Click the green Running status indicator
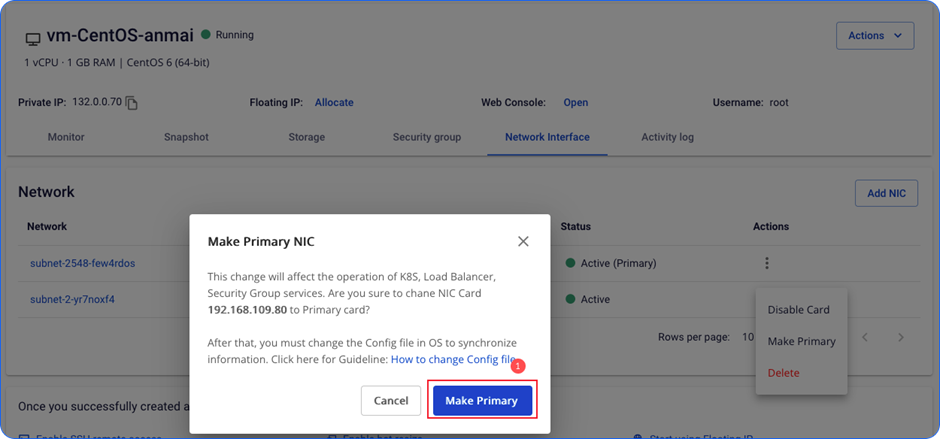The width and height of the screenshot is (940, 439). coord(206,35)
